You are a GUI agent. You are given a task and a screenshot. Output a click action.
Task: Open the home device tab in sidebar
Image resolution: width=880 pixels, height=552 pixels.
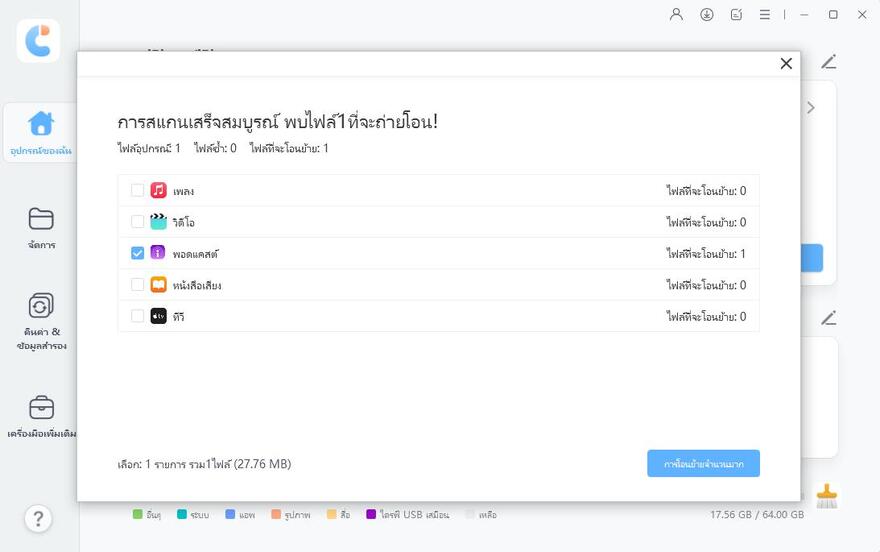coord(40,133)
